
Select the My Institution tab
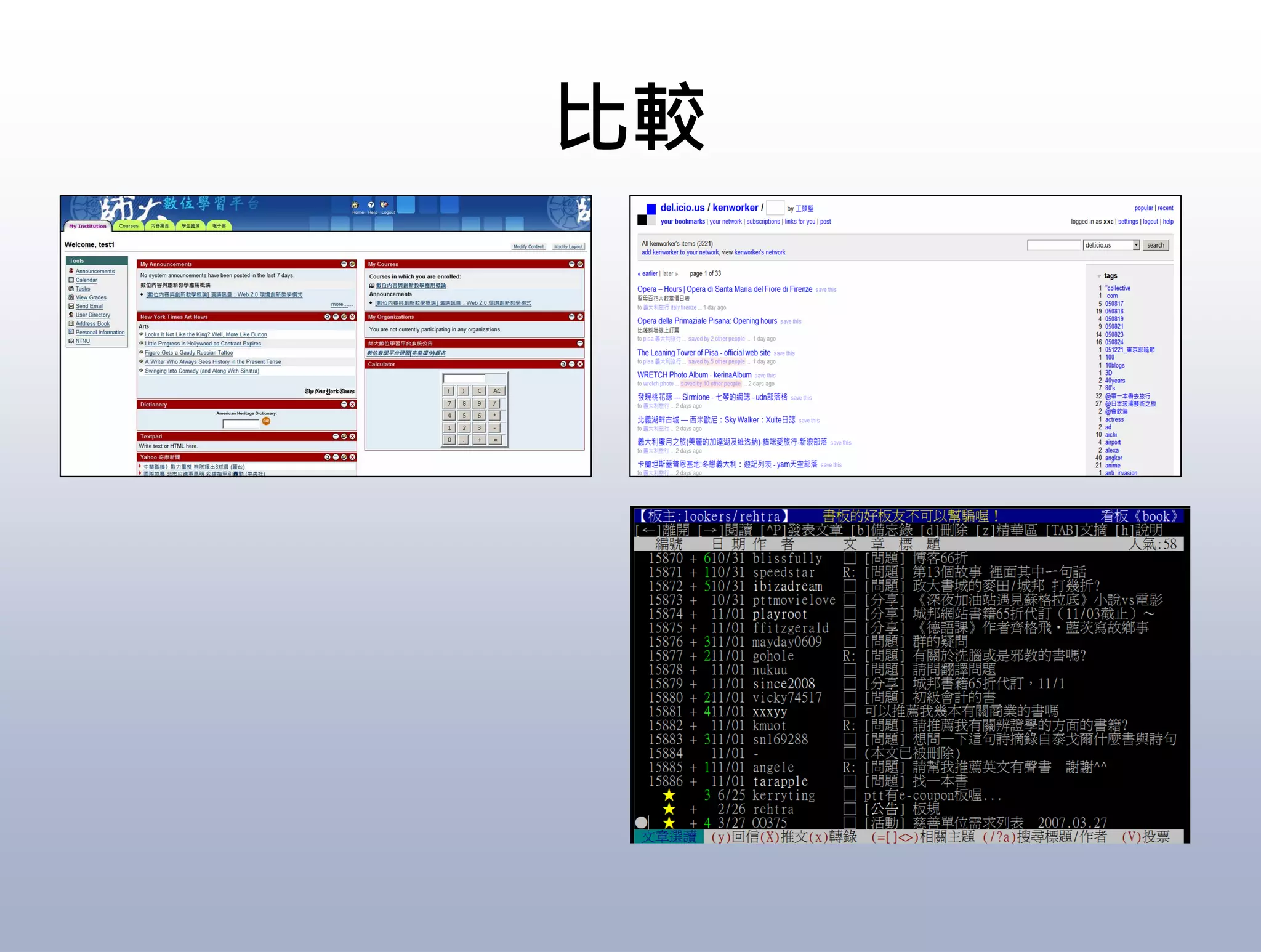tap(87, 226)
